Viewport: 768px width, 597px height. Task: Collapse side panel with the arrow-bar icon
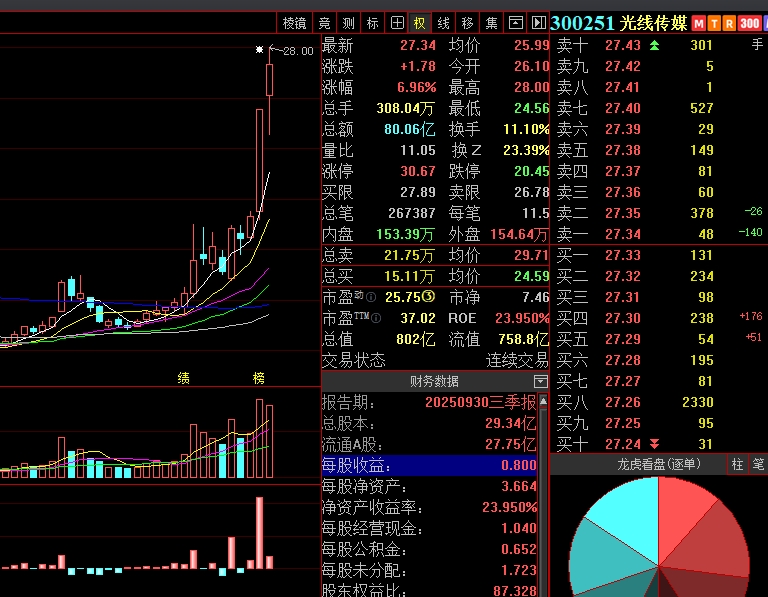pyautogui.click(x=538, y=23)
